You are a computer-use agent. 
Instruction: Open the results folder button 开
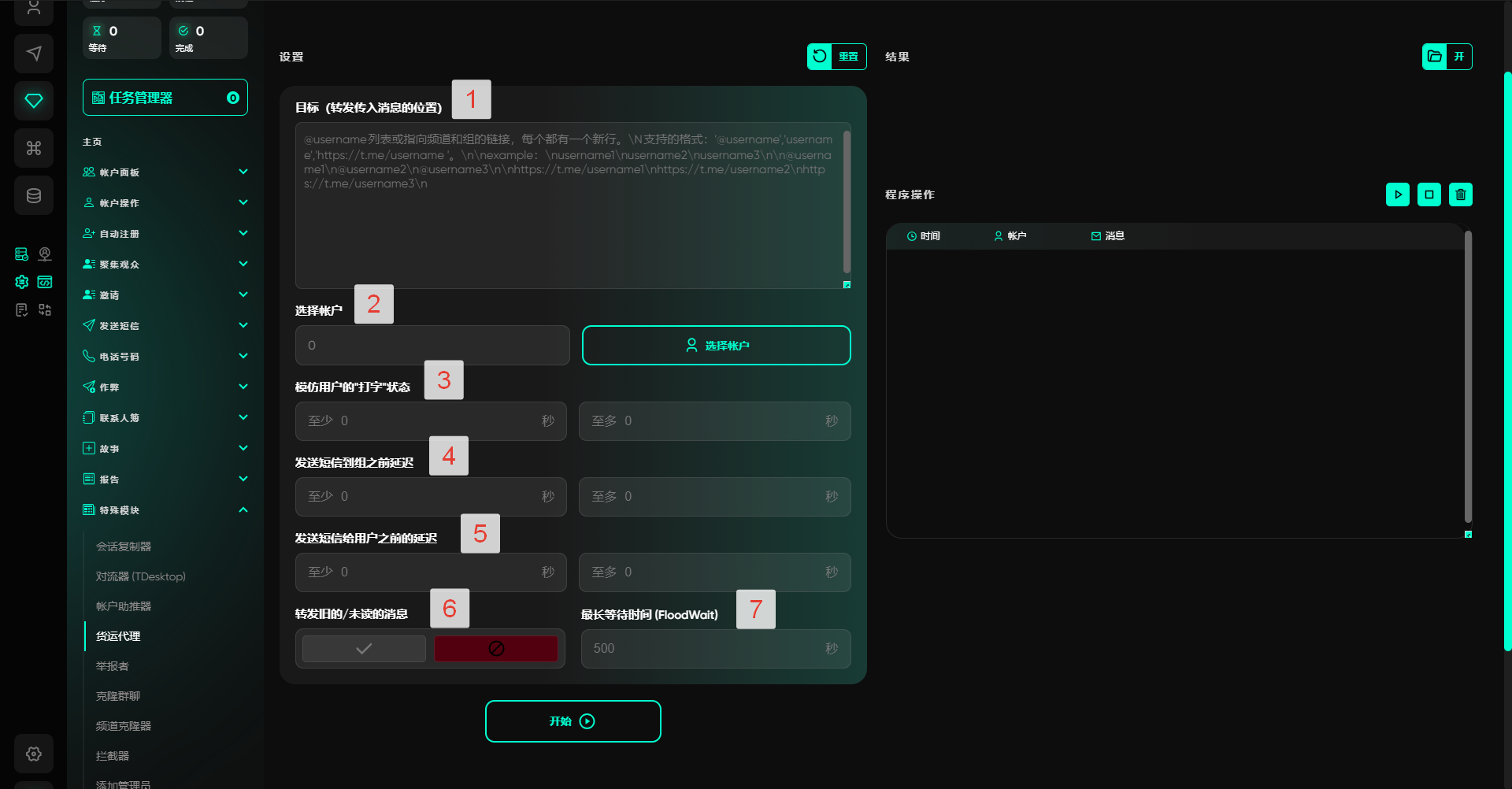[1447, 57]
